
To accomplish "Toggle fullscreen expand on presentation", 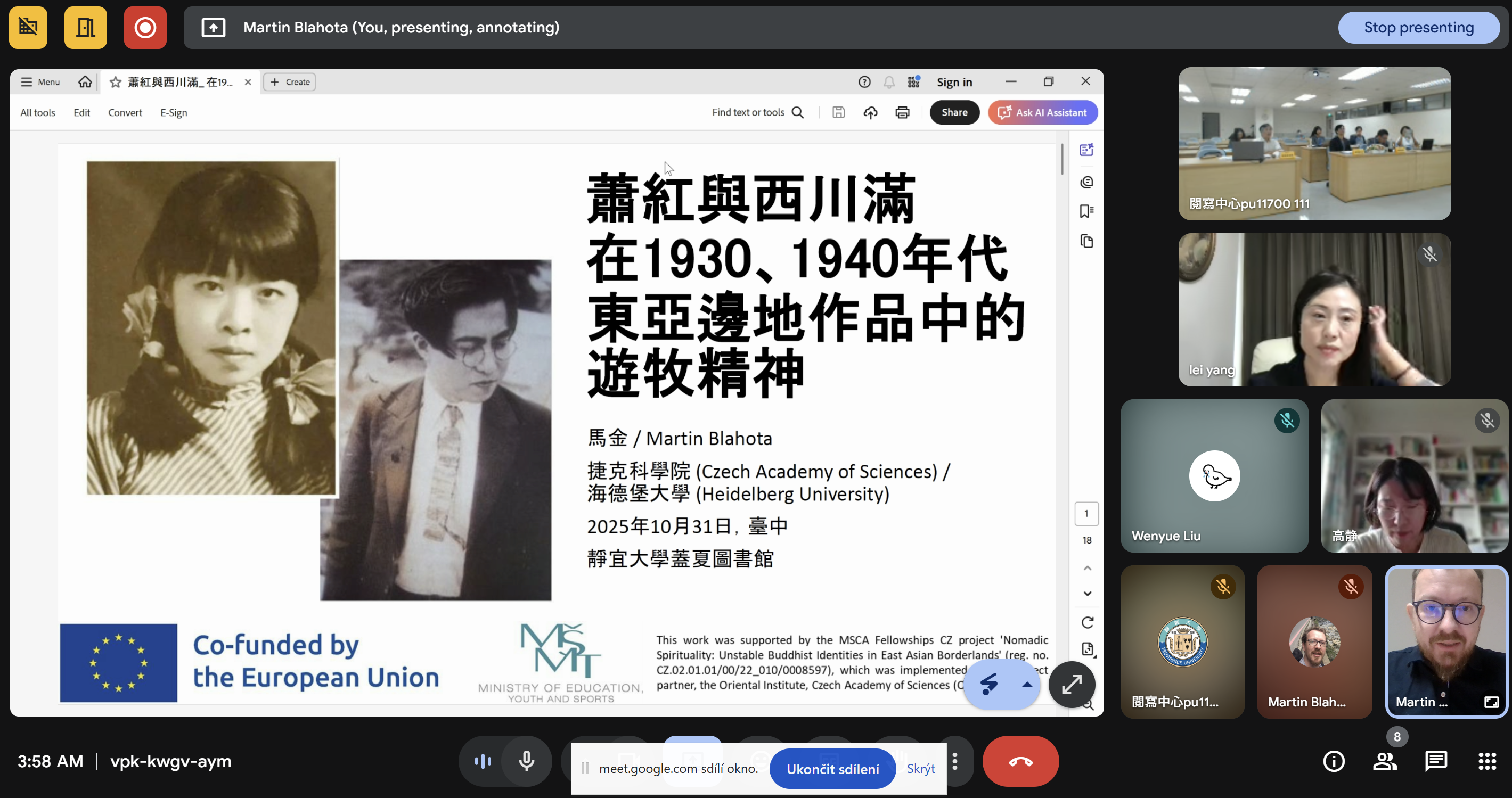I will [x=1072, y=684].
